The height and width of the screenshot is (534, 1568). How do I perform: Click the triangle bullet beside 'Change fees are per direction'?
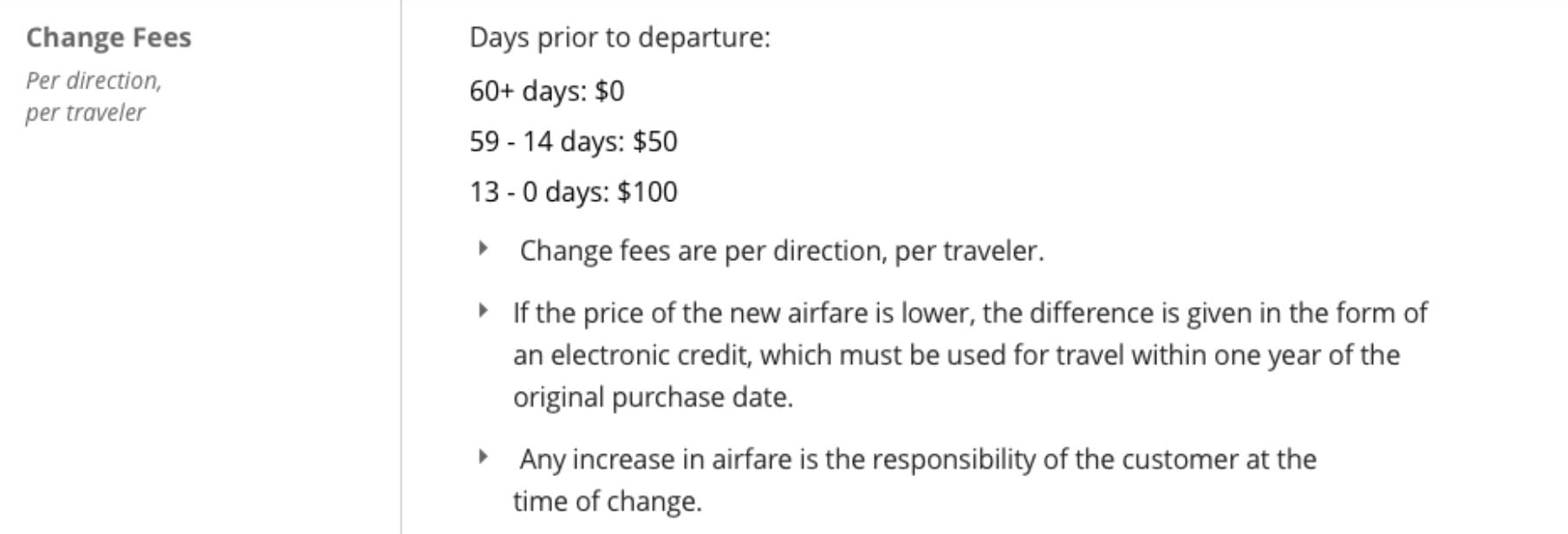click(x=484, y=249)
